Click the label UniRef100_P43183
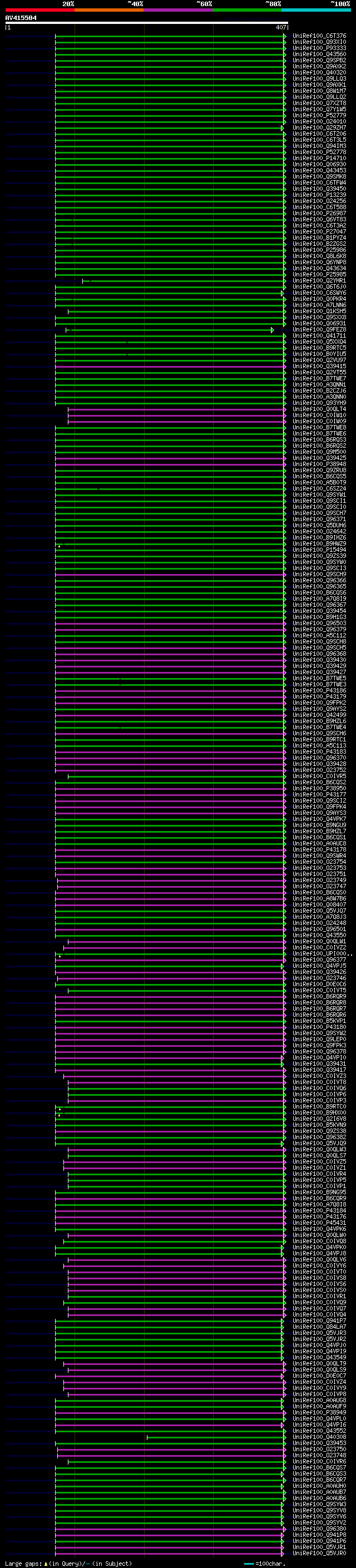The height and width of the screenshot is (1568, 356). click(x=319, y=752)
